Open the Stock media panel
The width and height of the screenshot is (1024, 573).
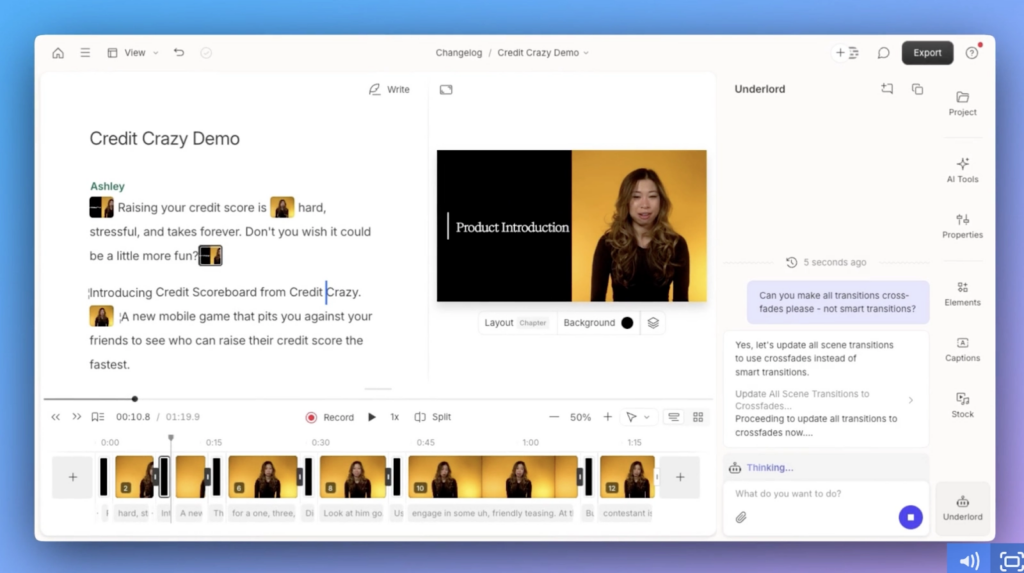(x=962, y=404)
